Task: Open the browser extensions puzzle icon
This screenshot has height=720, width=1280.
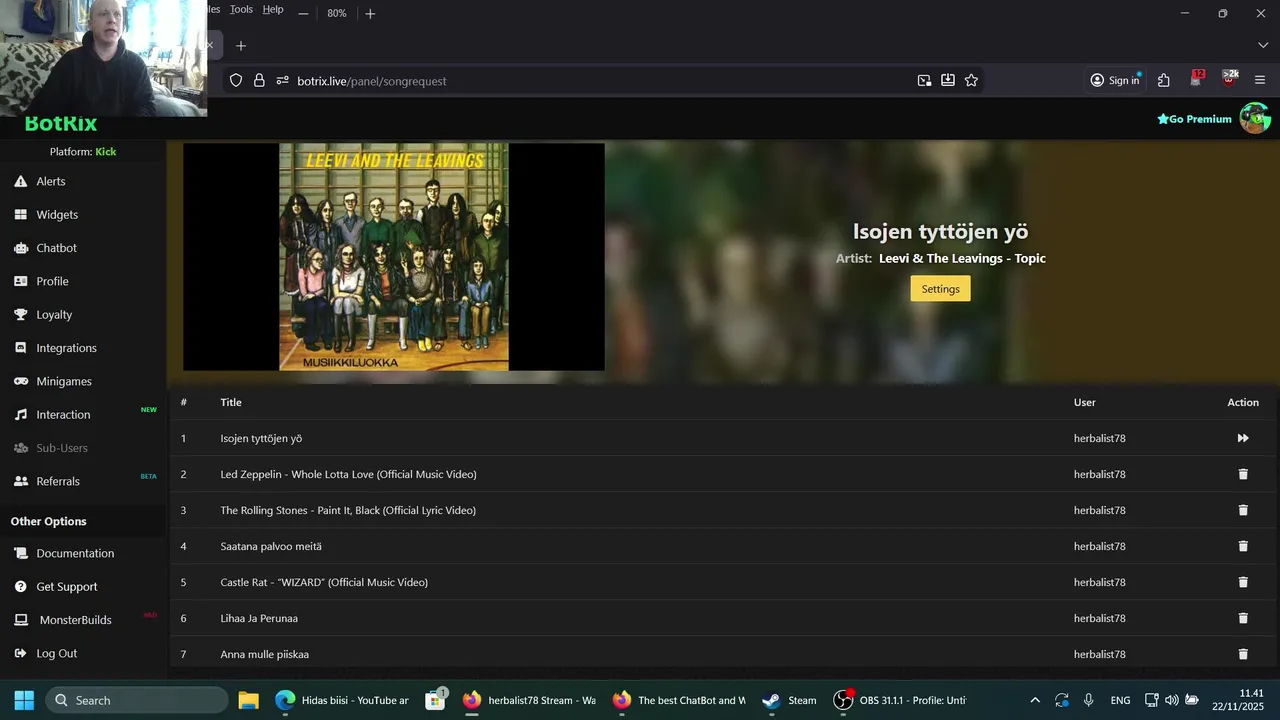Action: [1163, 80]
